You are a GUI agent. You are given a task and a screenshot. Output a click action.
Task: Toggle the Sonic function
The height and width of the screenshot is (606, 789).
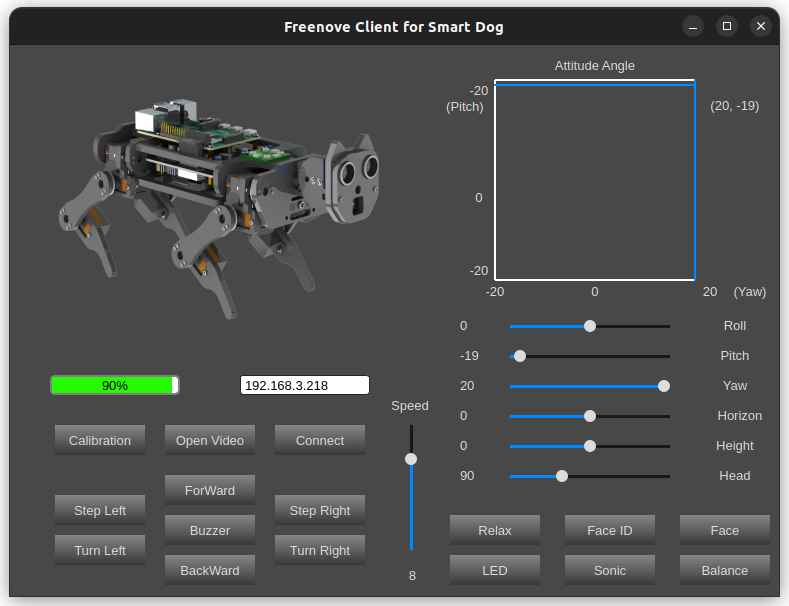[x=610, y=570]
